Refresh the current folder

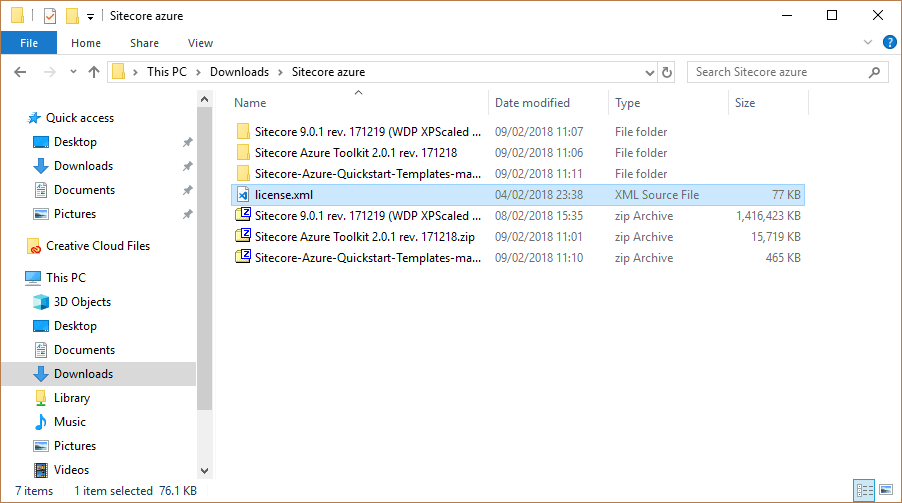[667, 73]
